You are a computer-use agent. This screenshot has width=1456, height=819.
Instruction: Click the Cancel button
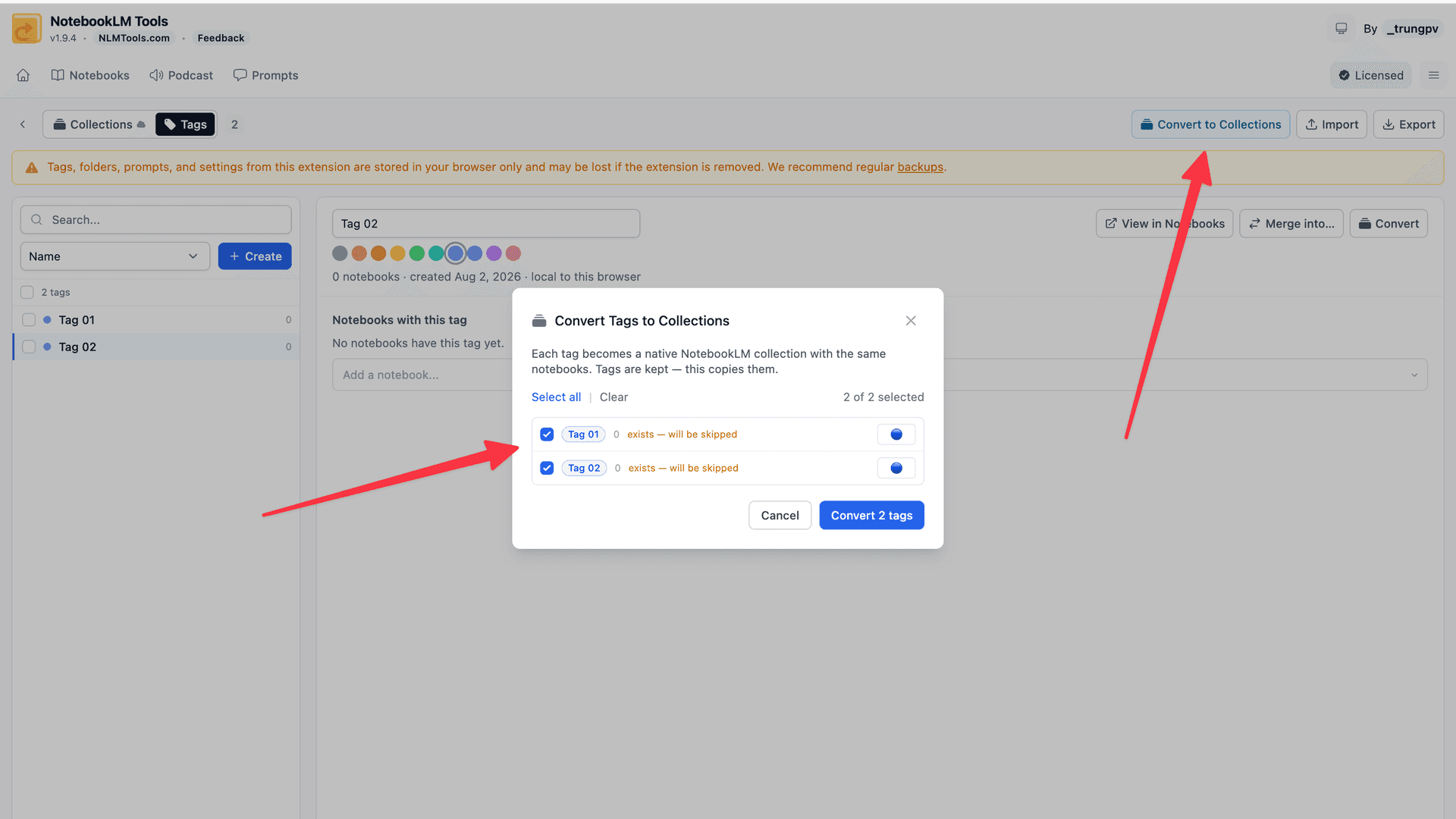click(x=780, y=516)
